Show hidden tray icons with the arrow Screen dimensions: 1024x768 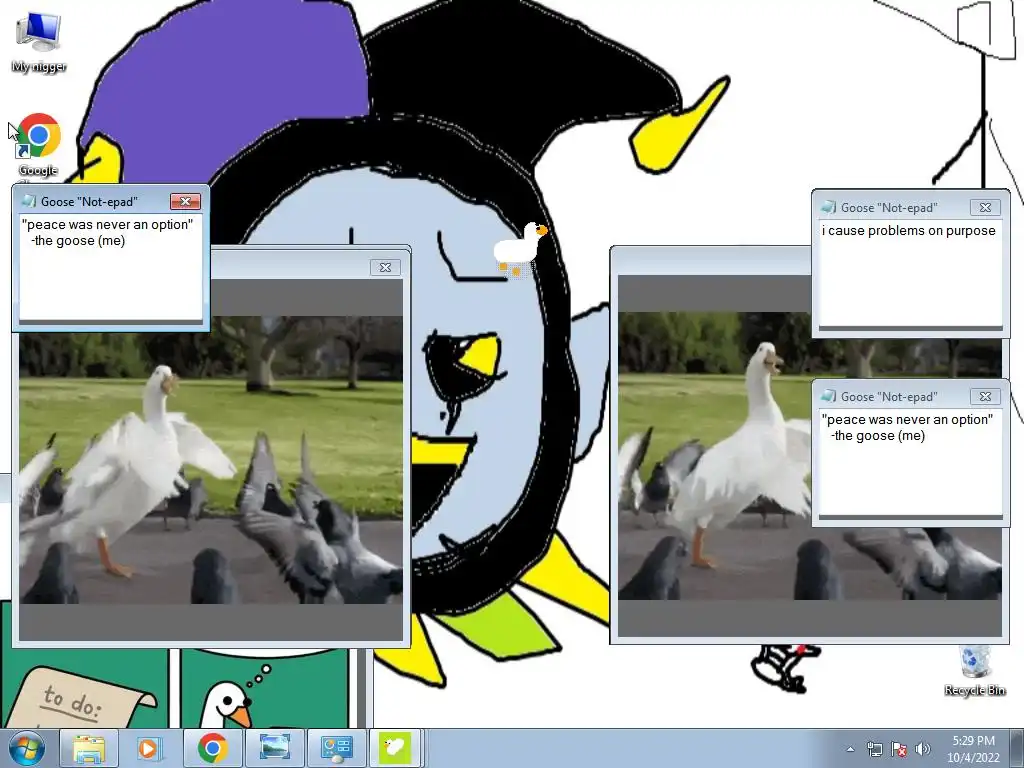click(x=850, y=749)
